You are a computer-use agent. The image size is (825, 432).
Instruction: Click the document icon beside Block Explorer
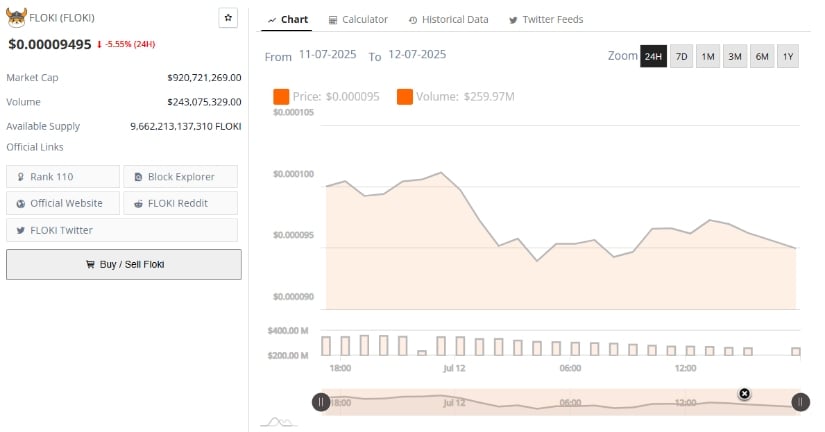(138, 177)
